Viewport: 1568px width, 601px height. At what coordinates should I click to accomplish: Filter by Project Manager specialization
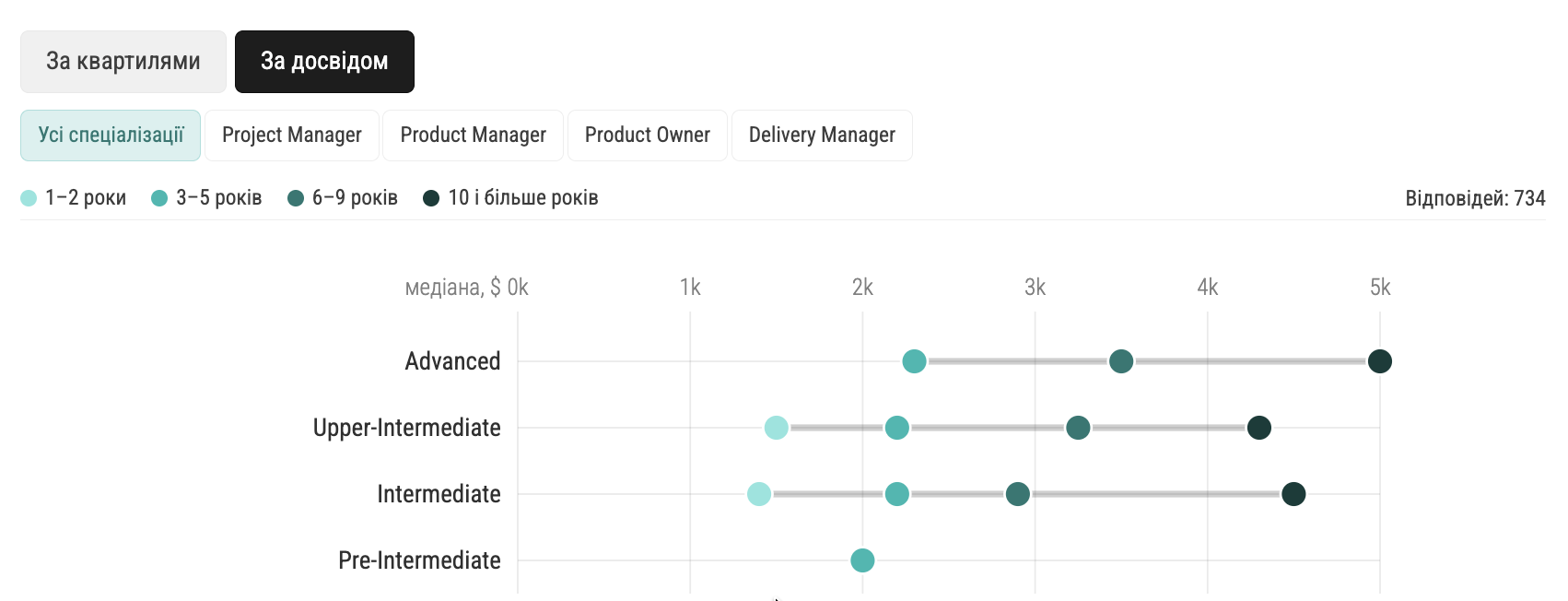(292, 136)
